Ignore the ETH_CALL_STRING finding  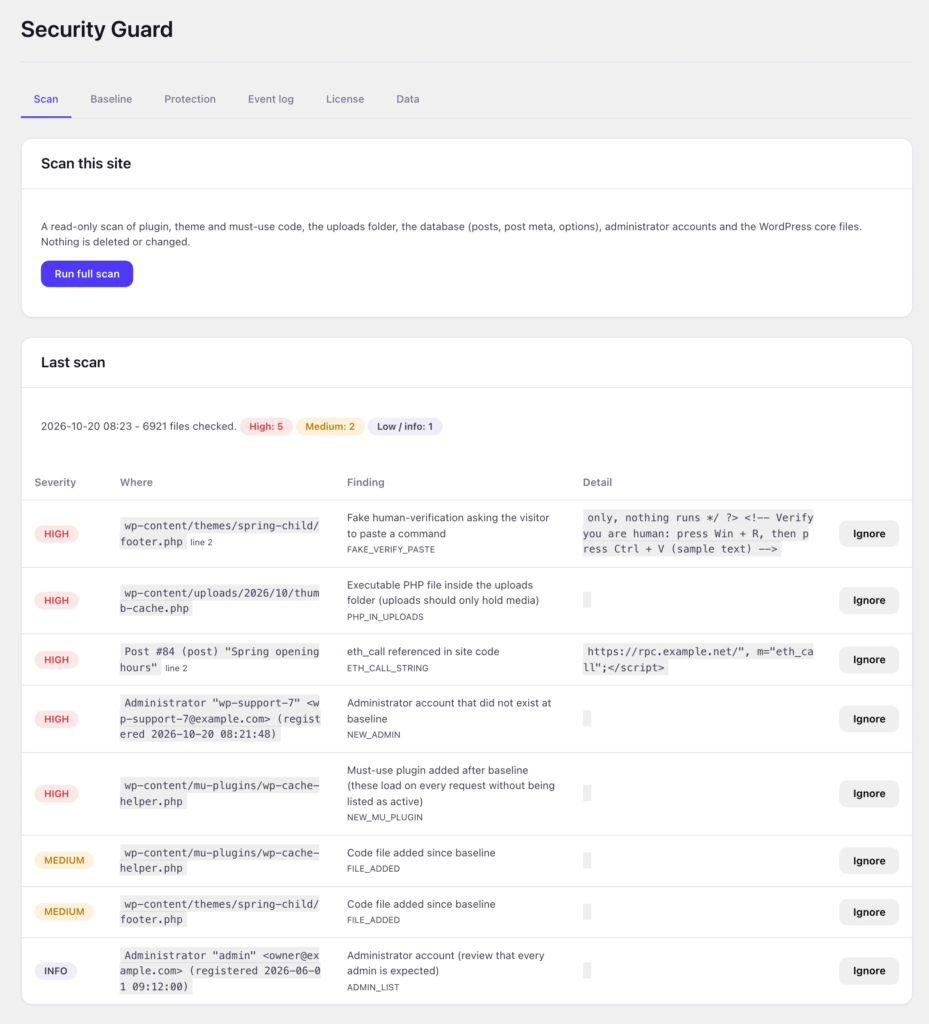click(x=868, y=660)
